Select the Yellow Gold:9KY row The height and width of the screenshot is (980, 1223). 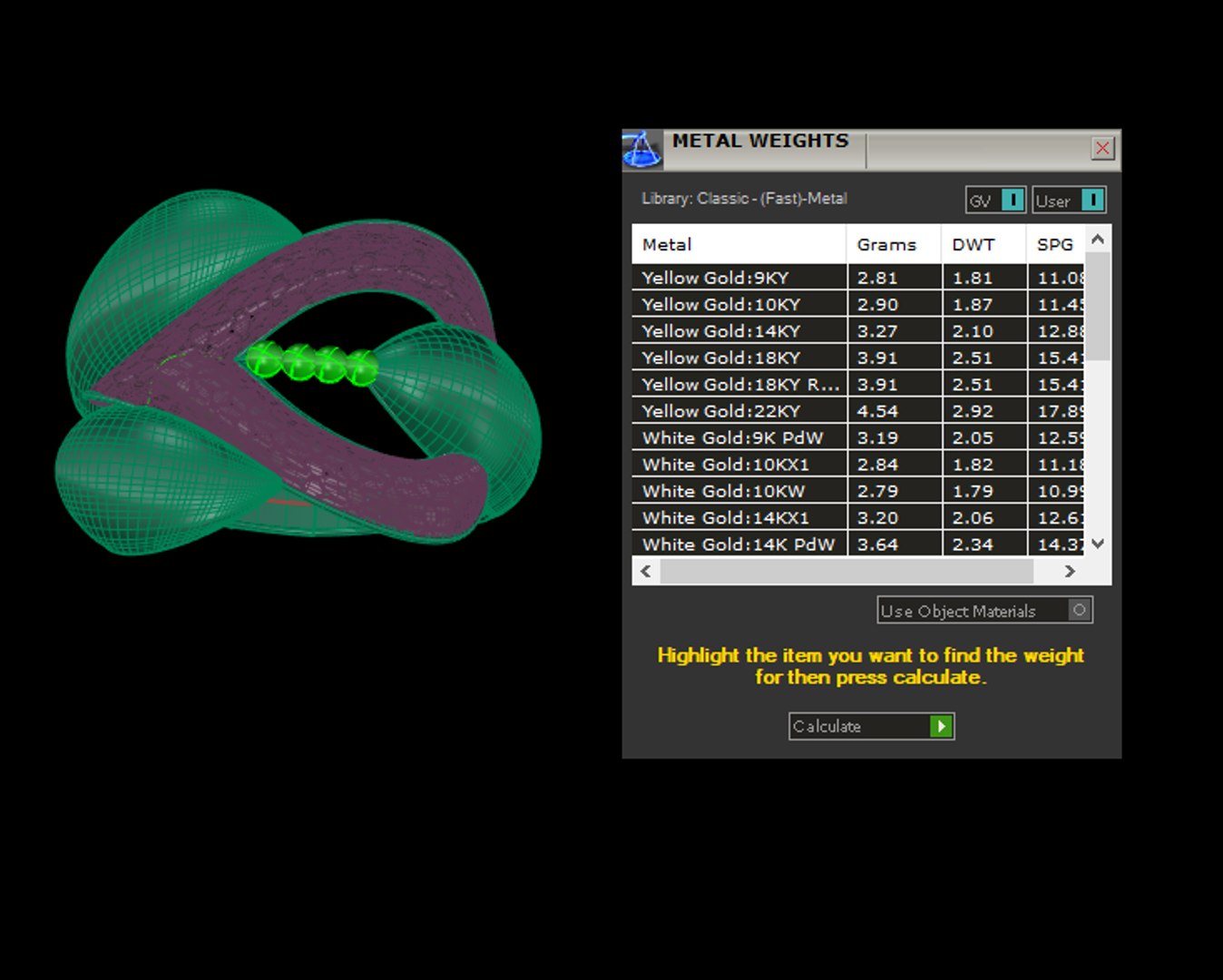pyautogui.click(x=858, y=278)
